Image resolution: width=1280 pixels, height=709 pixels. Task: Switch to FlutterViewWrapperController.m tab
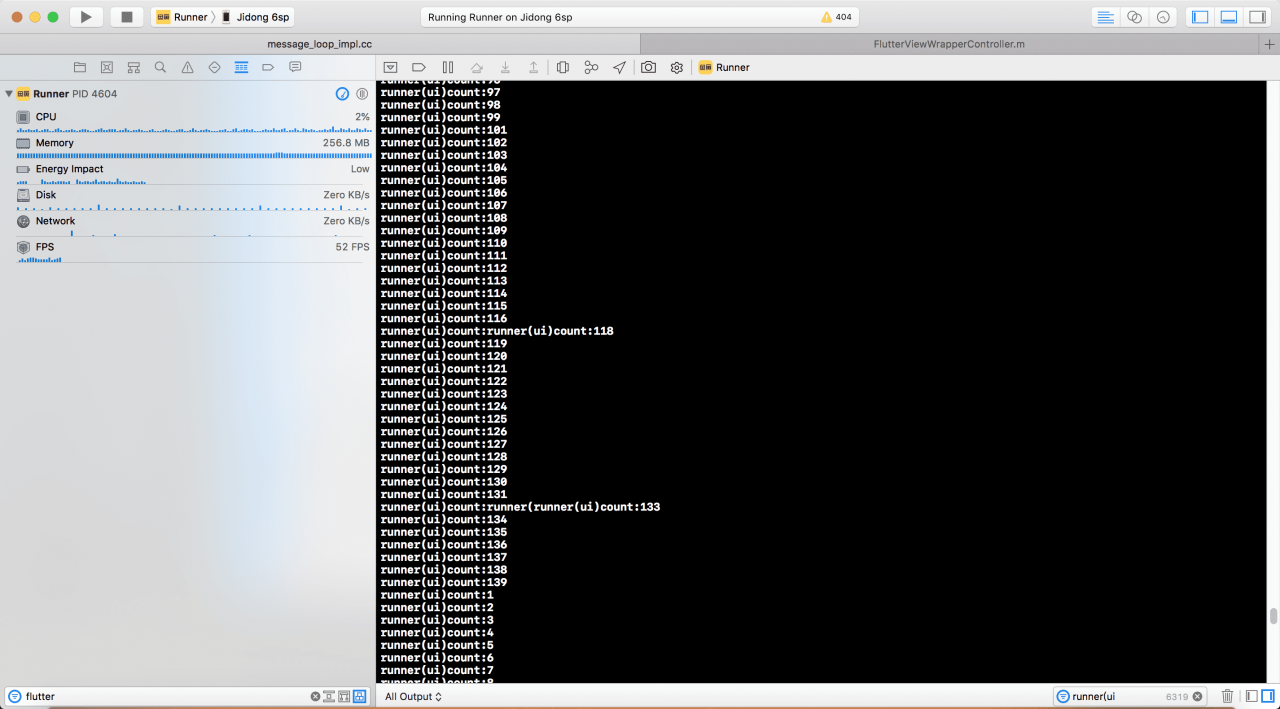pyautogui.click(x=949, y=44)
